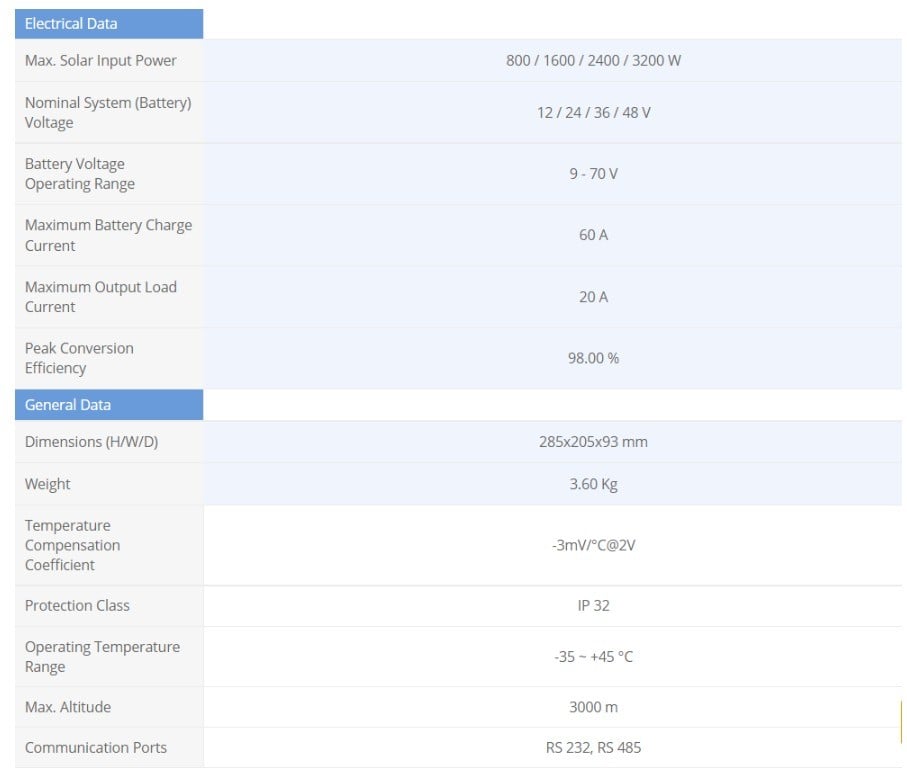Viewport: 907px width, 774px height.
Task: Click the RS 232, RS 485 ports value
Action: click(x=593, y=748)
